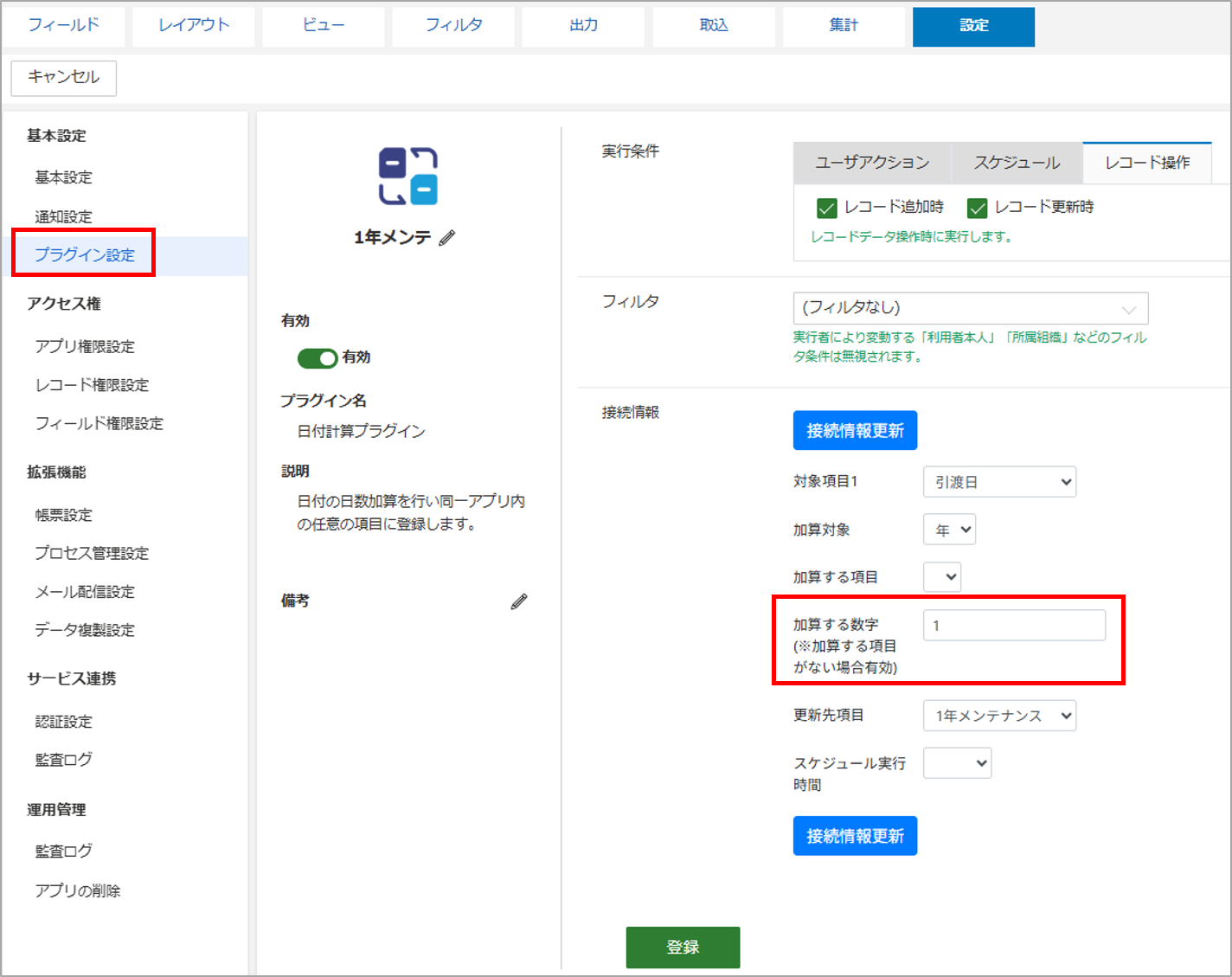1232x977 pixels.
Task: Switch to the 出力 tab
Action: (584, 26)
